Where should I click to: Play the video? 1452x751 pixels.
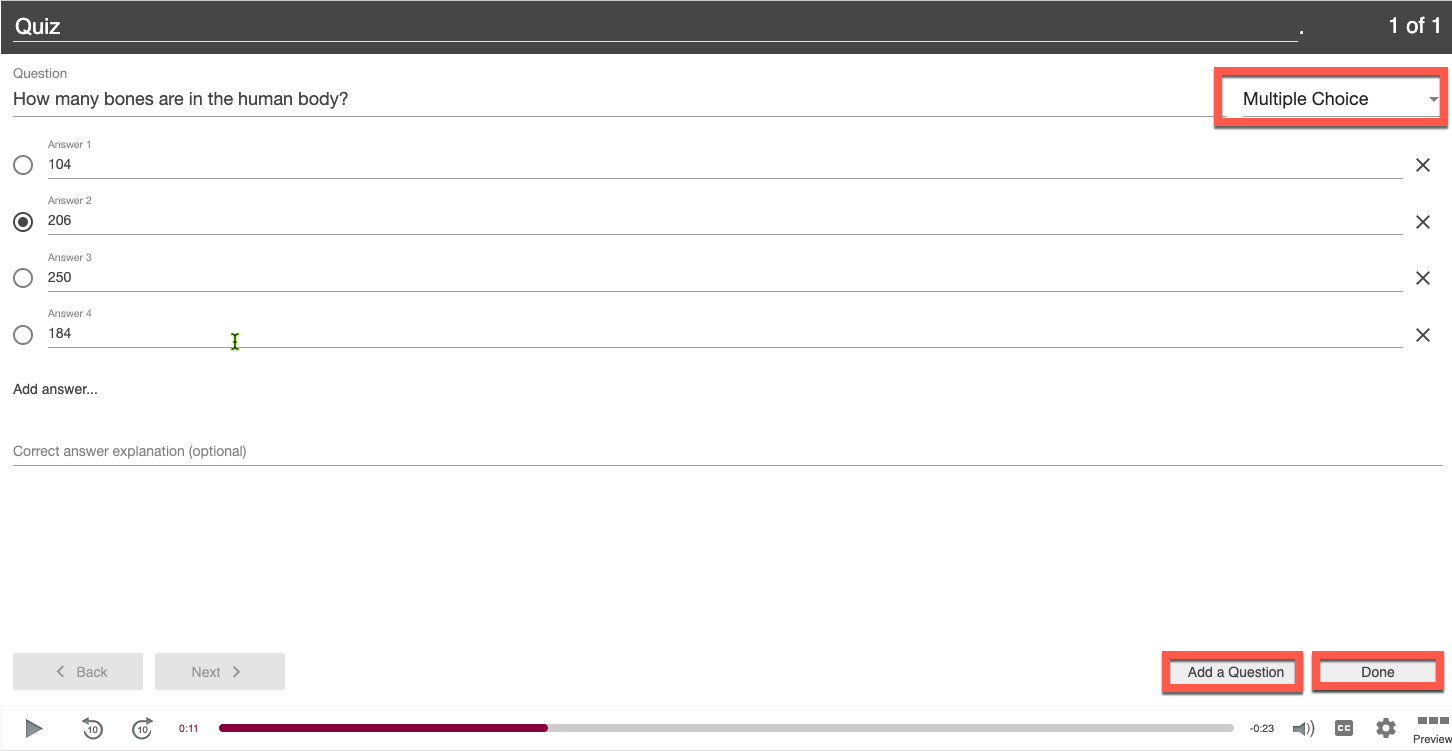pos(34,728)
